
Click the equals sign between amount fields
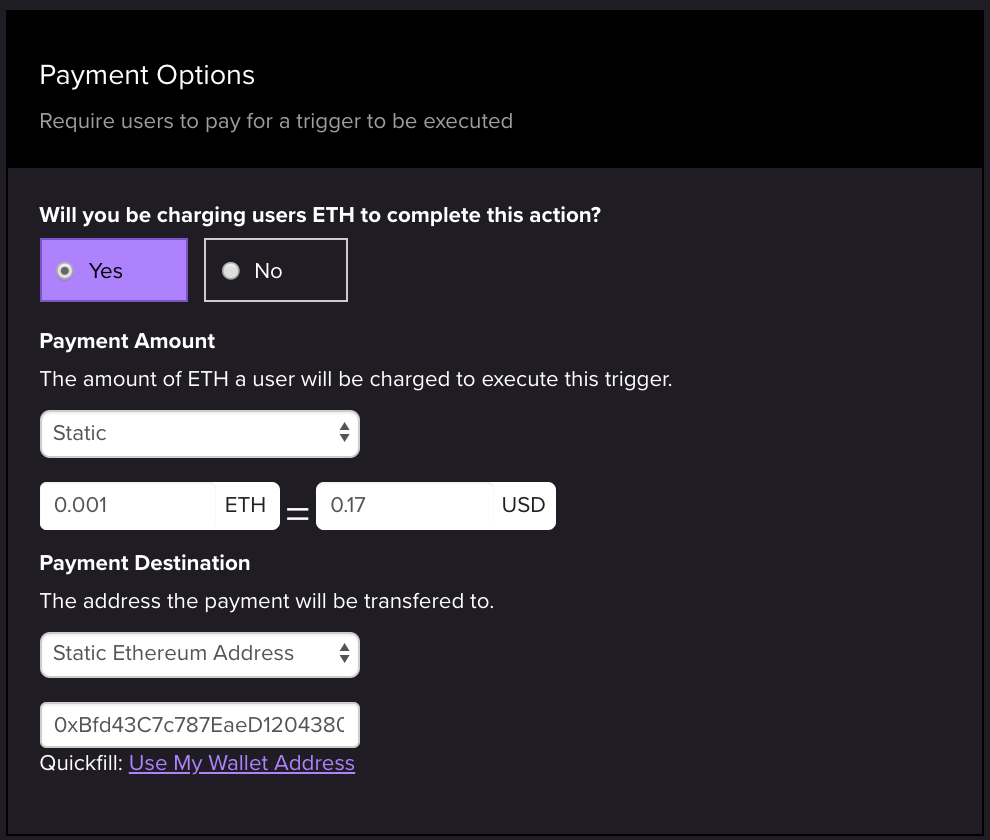coord(297,514)
